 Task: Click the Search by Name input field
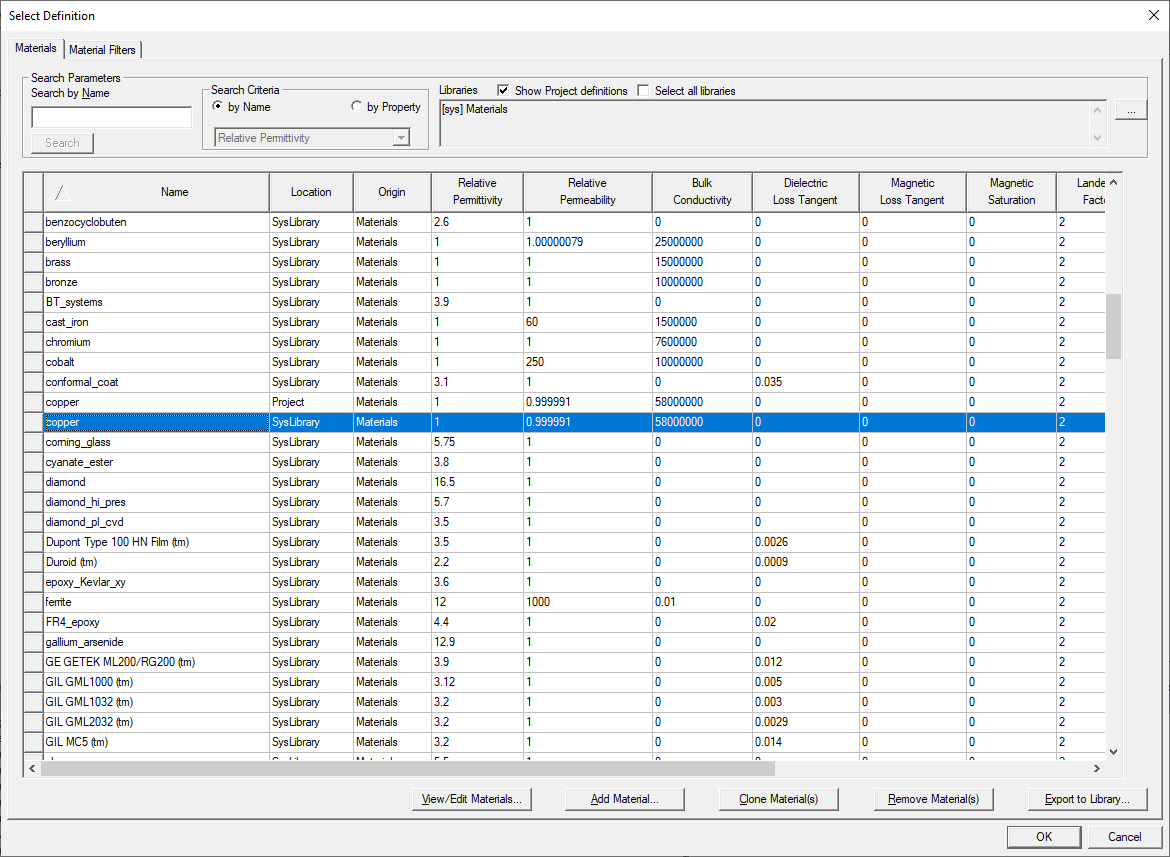tap(111, 118)
